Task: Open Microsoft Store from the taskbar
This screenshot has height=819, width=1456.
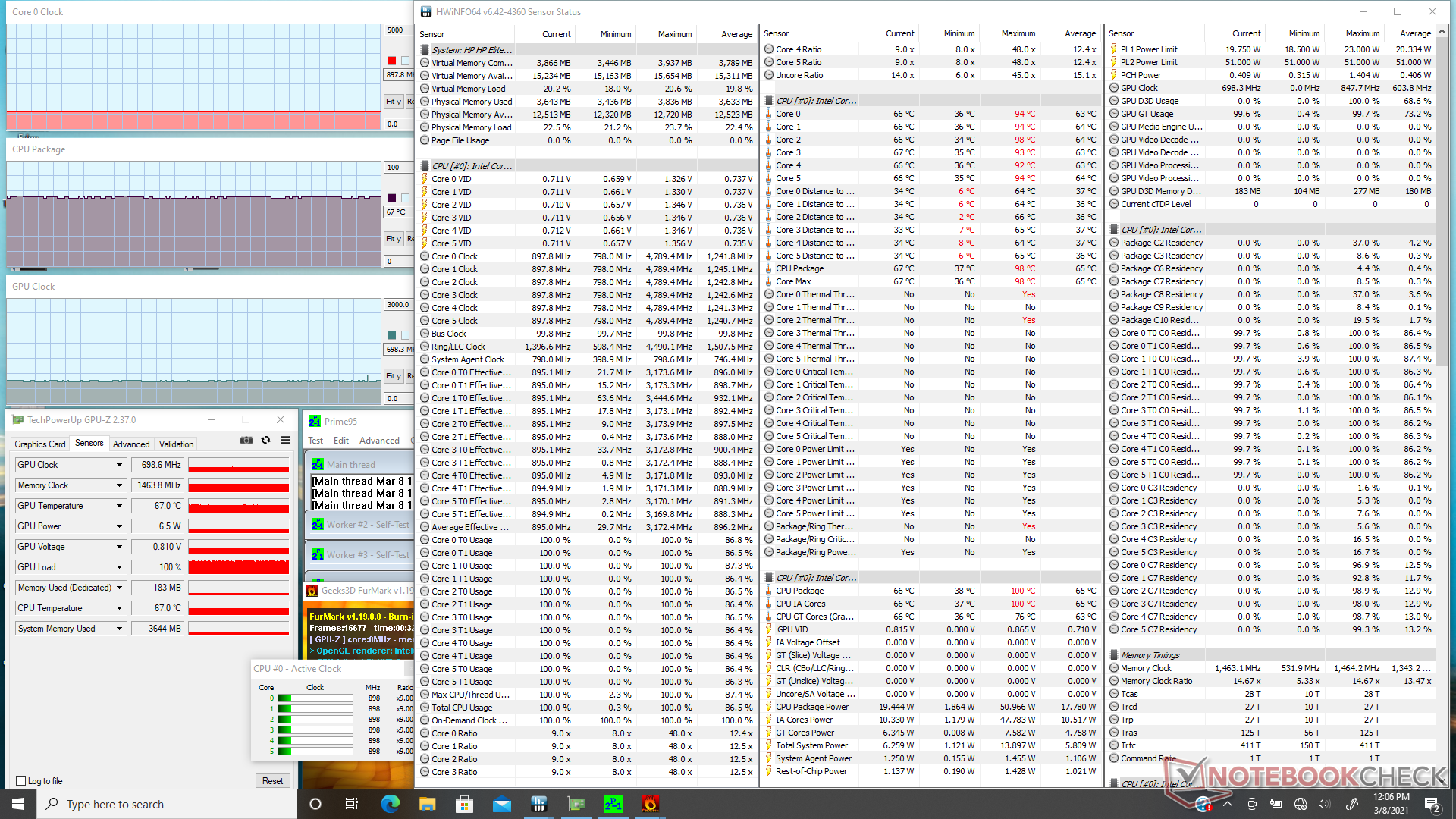Action: 464,804
